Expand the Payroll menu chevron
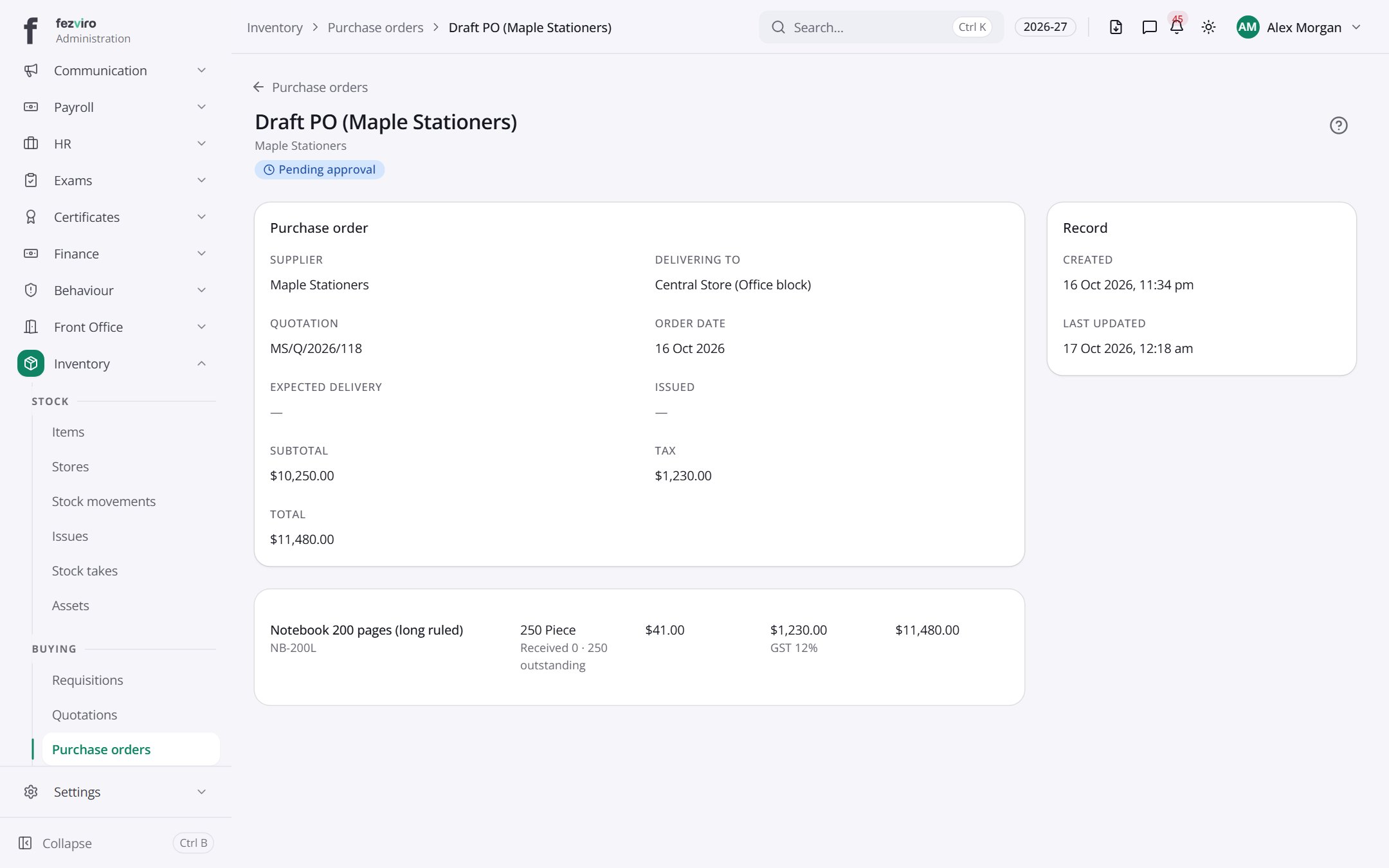 click(201, 107)
